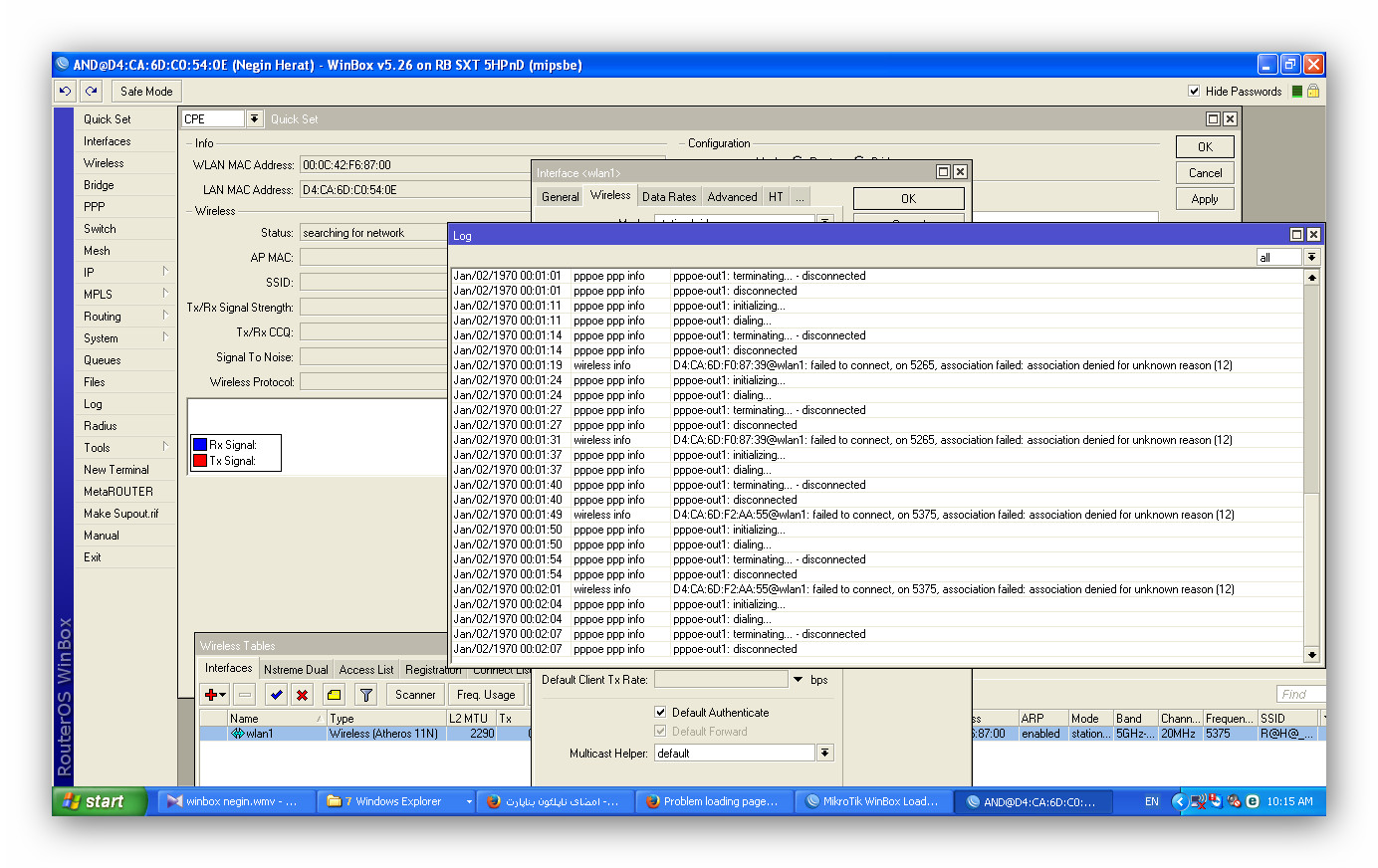Click the EN language indicator in the taskbar
This screenshot has width=1378, height=868.
(1152, 801)
